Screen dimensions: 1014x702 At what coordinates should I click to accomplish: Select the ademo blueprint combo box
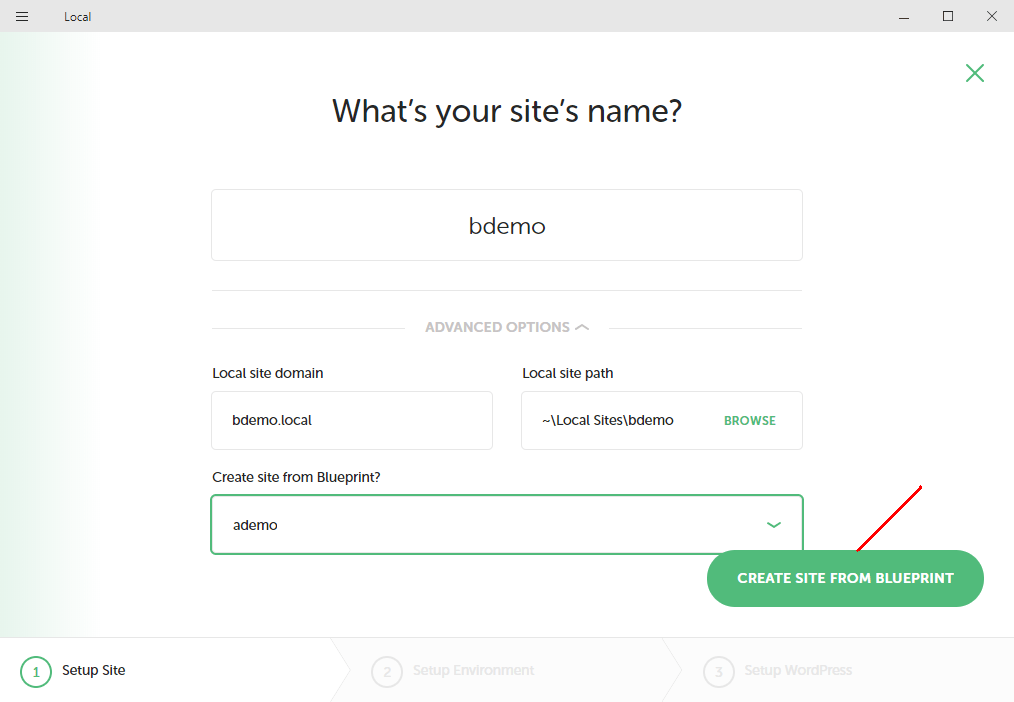(x=507, y=525)
